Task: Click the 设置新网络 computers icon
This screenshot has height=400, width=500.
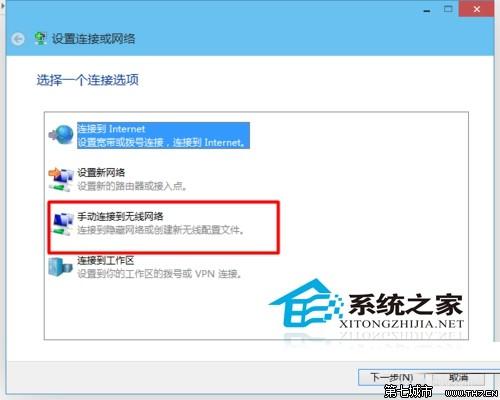Action: (61, 179)
